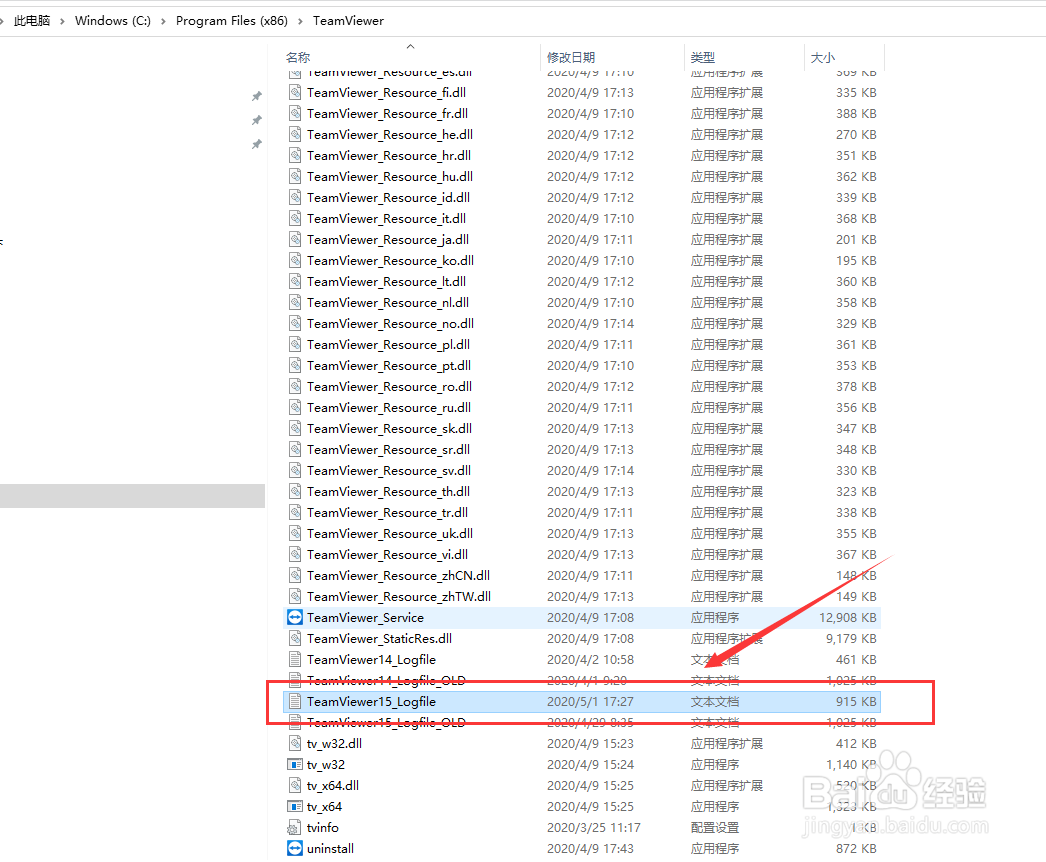Click the 2020/3/25 11:17 modified date
Screen dimensions: 1046x862
point(594,827)
